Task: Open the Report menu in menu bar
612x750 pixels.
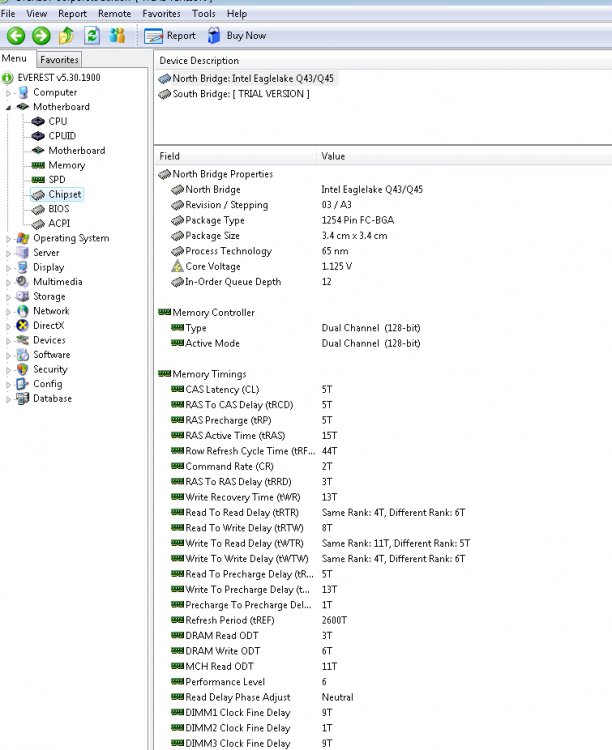Action: pos(73,14)
